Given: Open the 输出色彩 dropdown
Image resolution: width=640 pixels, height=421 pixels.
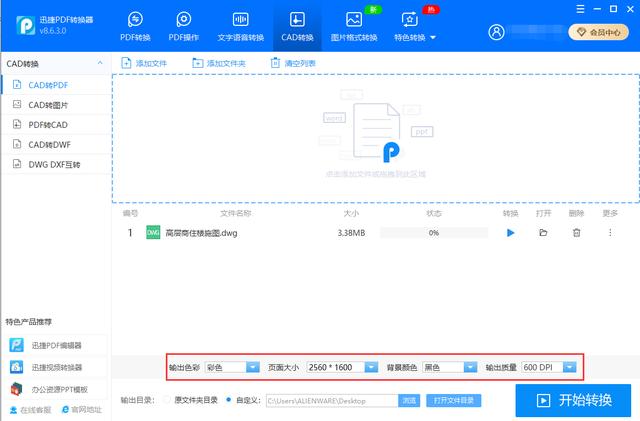Looking at the screenshot, I should tap(232, 367).
